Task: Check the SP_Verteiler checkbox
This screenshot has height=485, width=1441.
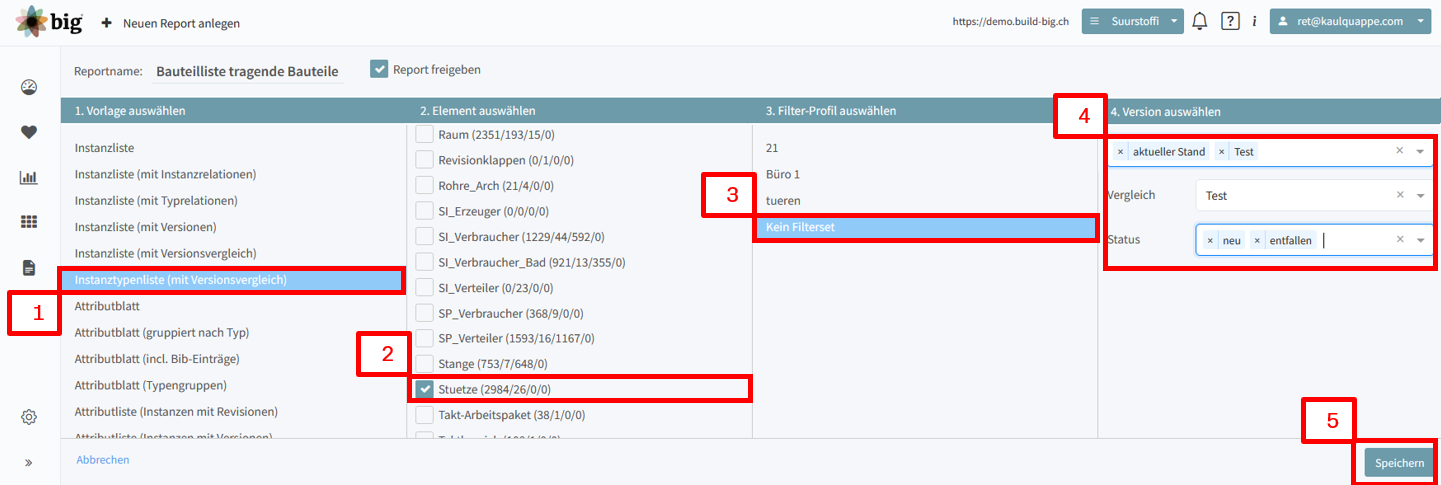Action: tap(425, 338)
